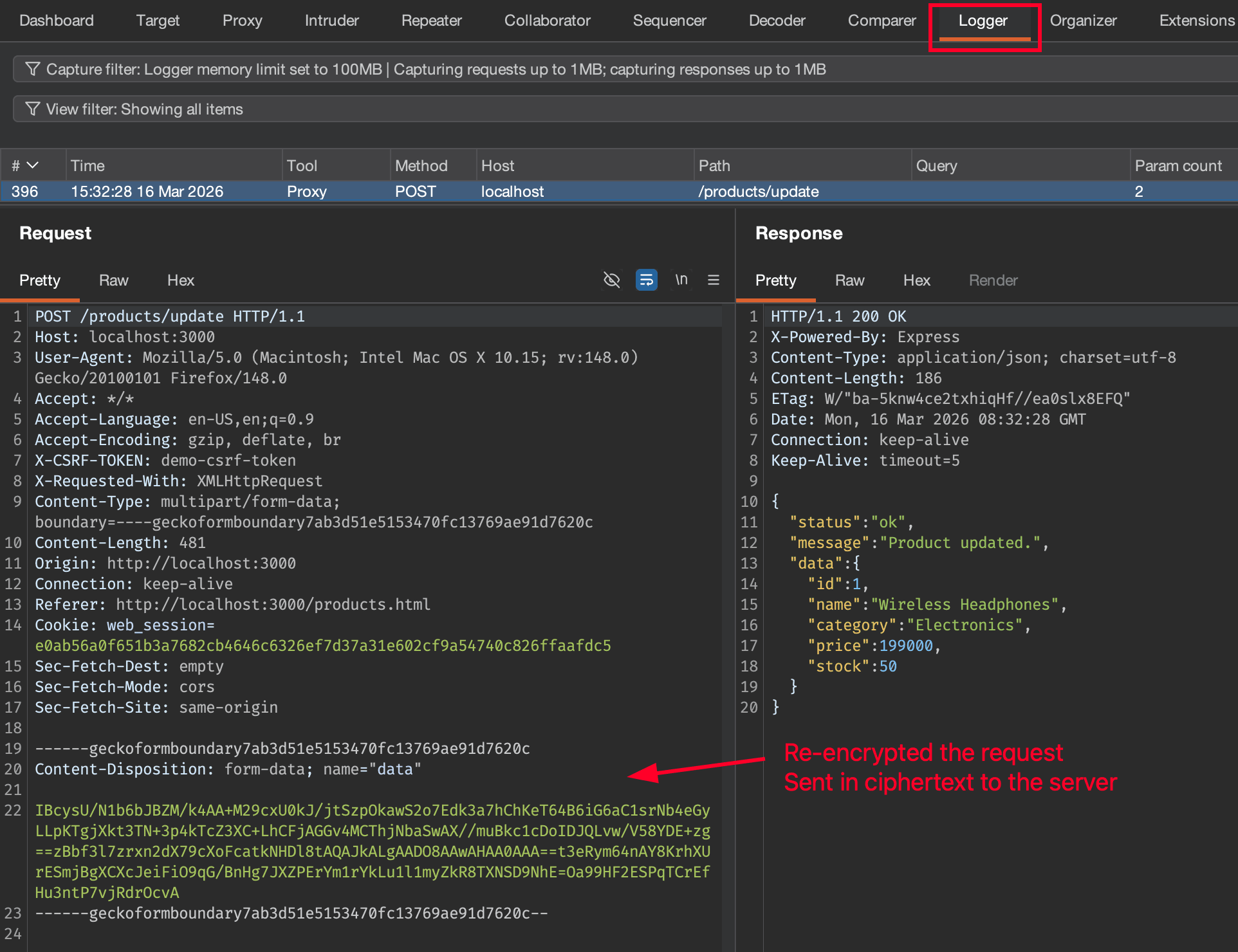Click the eye icon in the Request toolbar

tap(611, 280)
